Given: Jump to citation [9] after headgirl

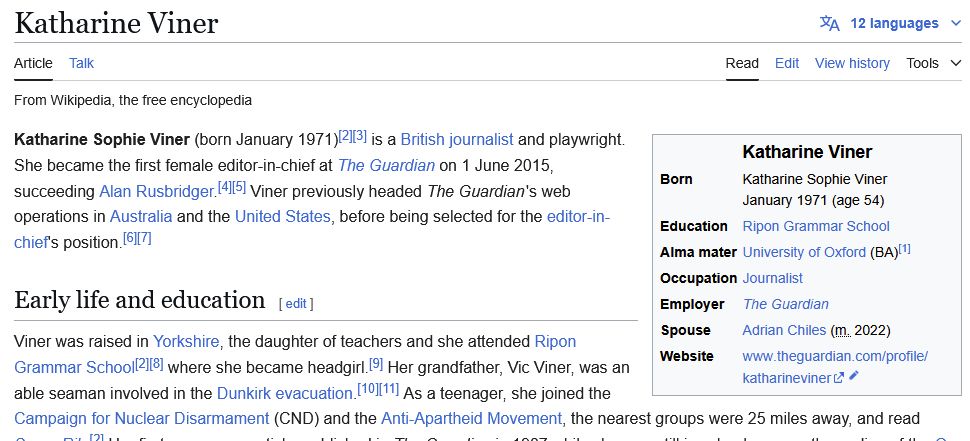Looking at the screenshot, I should pos(376,363).
